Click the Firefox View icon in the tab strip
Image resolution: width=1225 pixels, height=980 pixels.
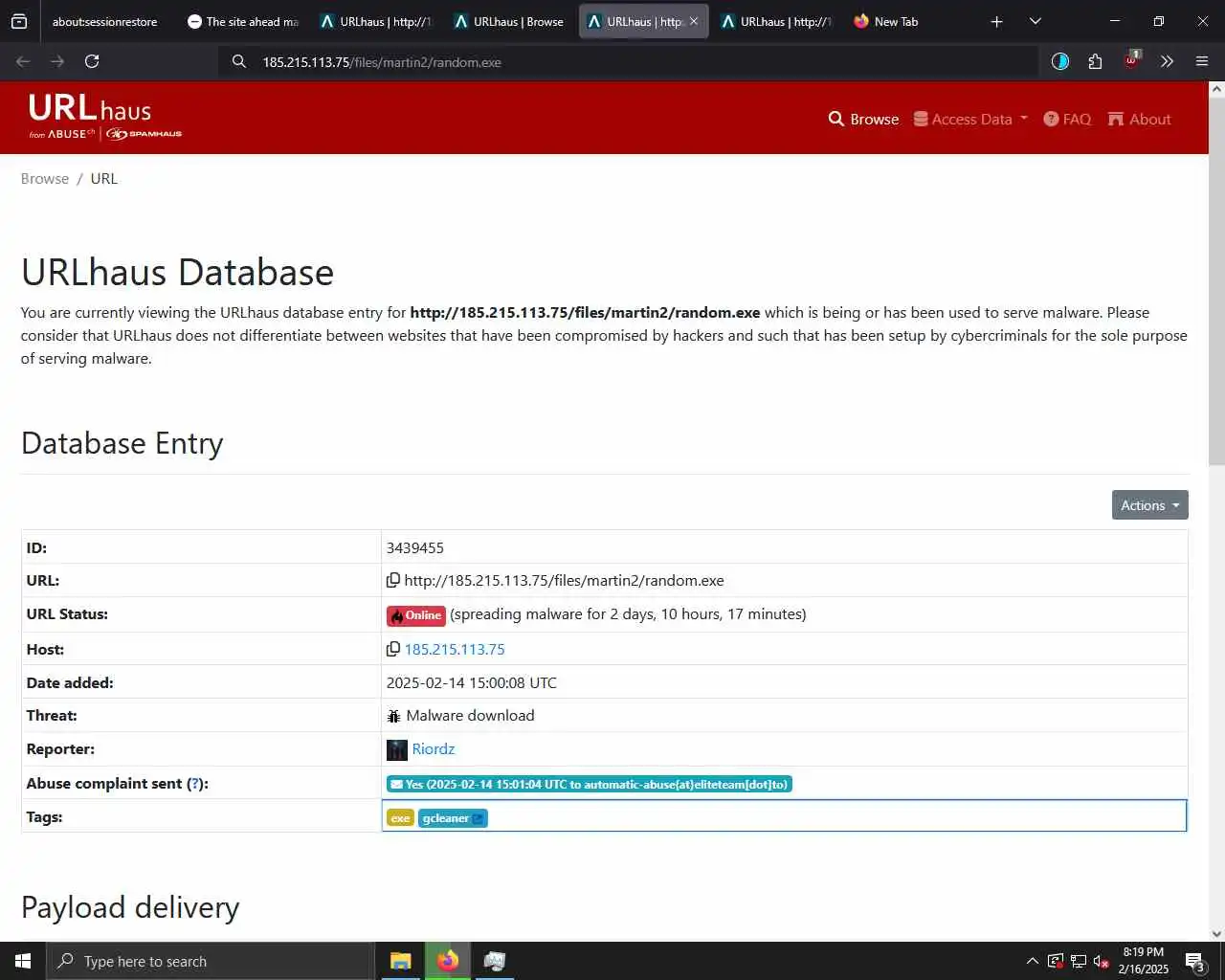click(19, 21)
